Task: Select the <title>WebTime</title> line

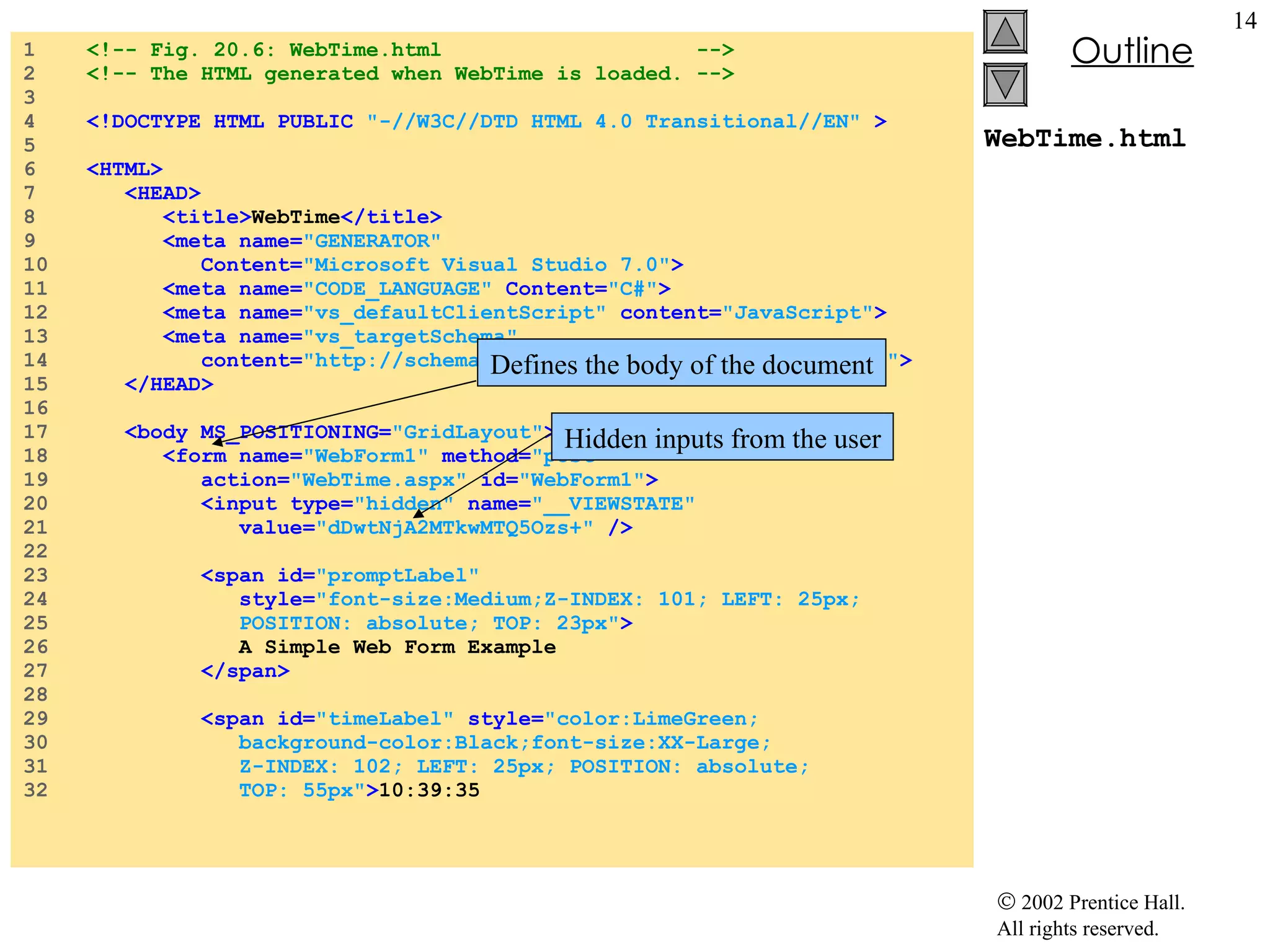Action: point(302,217)
